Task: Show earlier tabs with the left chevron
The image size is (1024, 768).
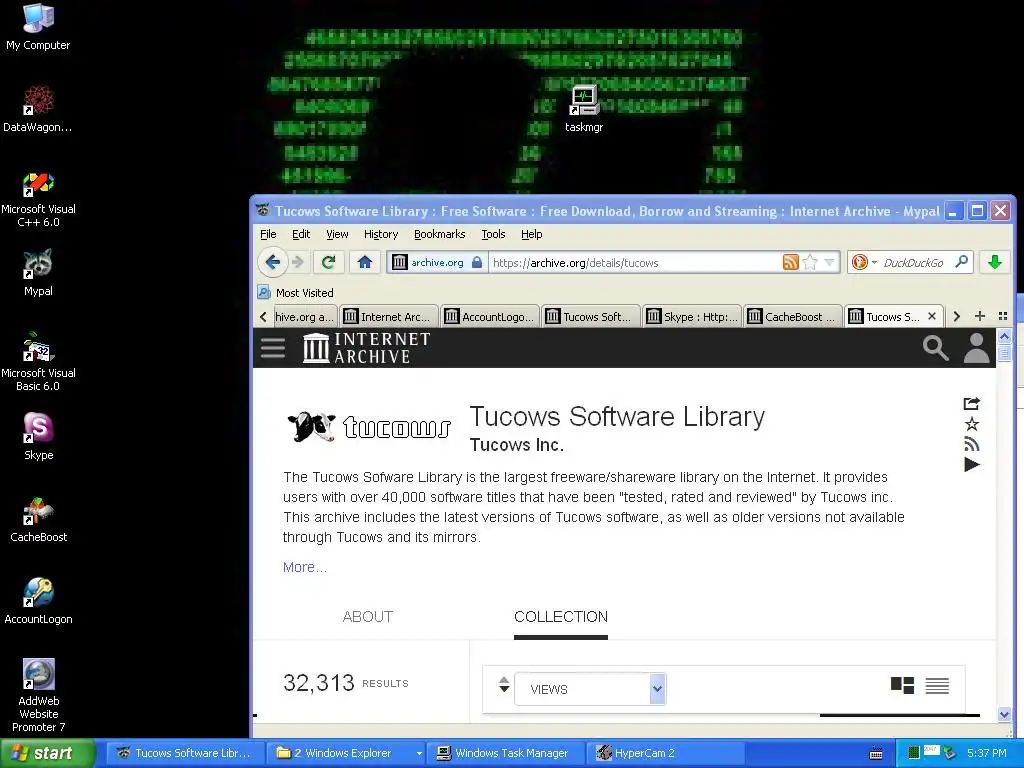Action: [x=263, y=317]
